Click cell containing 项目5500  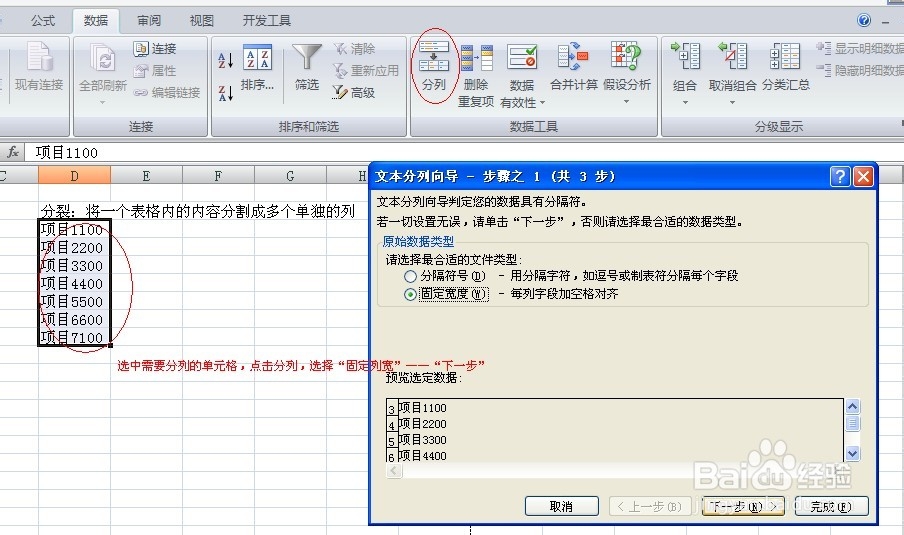point(74,301)
